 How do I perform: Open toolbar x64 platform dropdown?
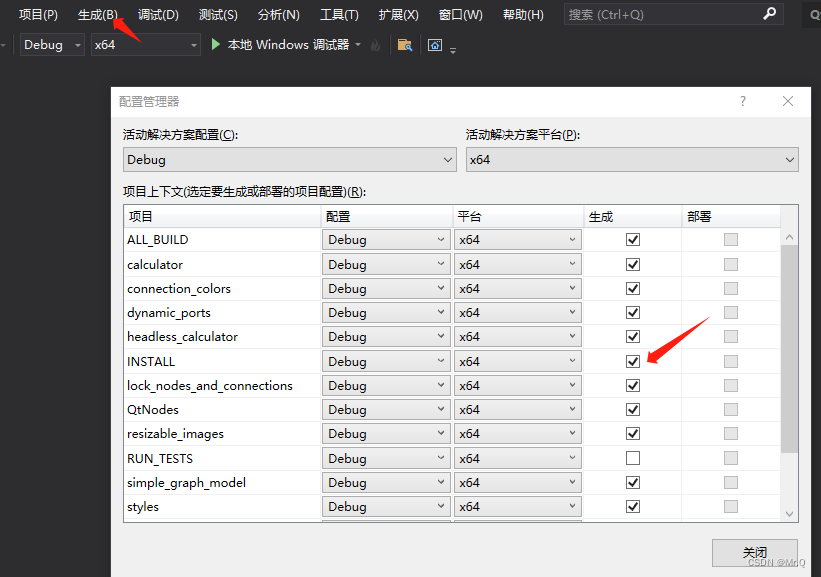[x=146, y=45]
